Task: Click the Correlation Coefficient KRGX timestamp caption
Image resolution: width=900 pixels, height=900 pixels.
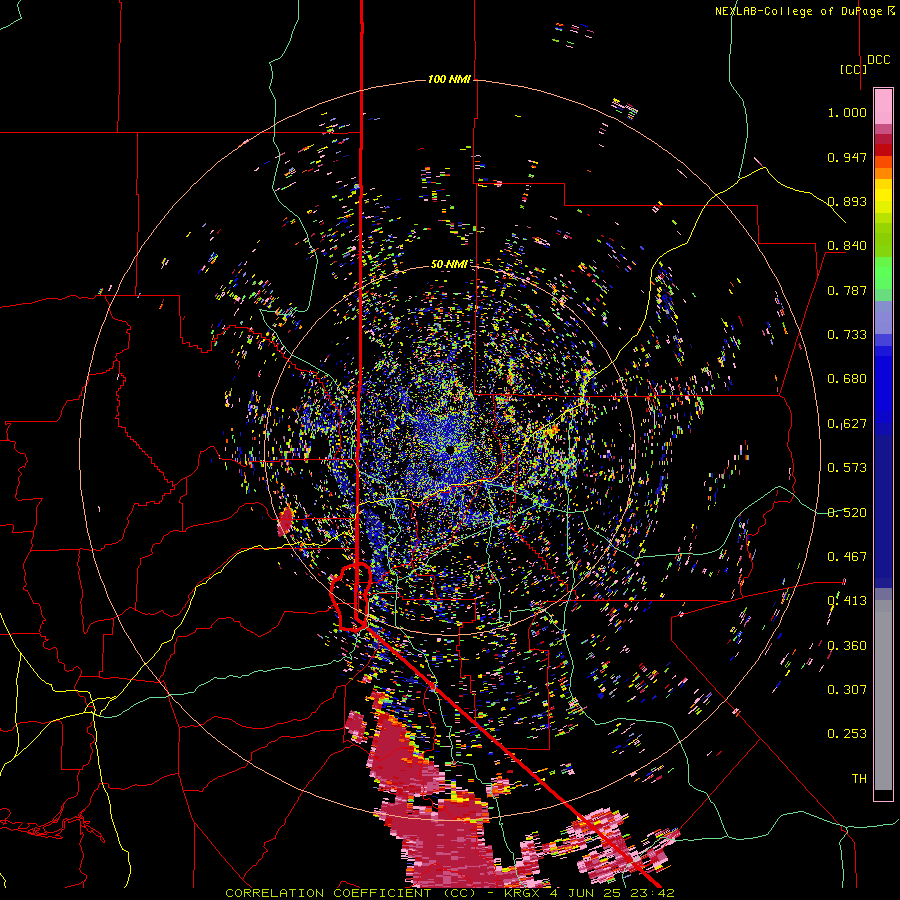Action: [449, 893]
